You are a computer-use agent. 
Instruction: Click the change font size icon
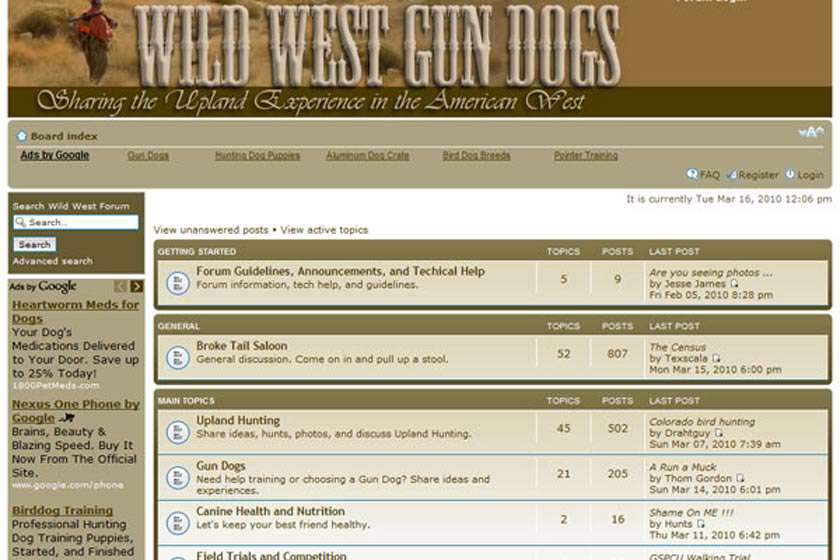(810, 133)
